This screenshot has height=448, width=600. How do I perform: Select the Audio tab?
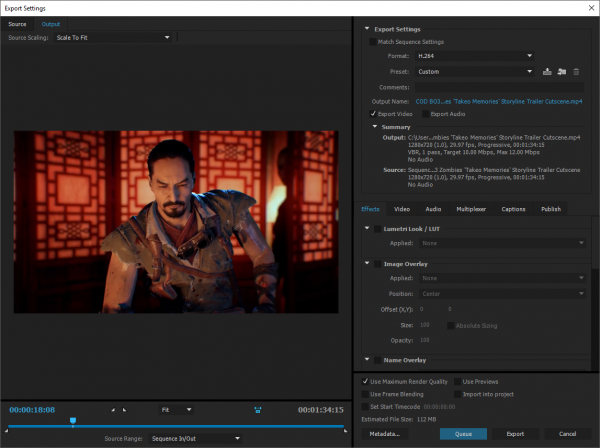433,209
